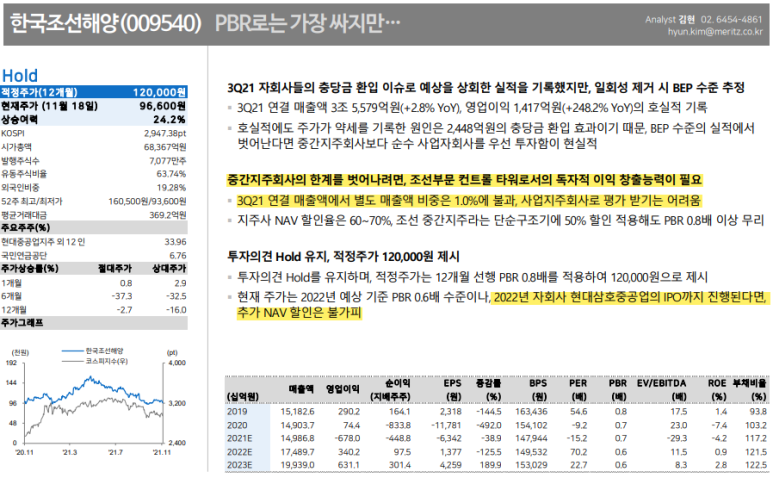The image size is (773, 478).
Task: Select the 적정주가(12개월) row label
Action: tap(39, 92)
